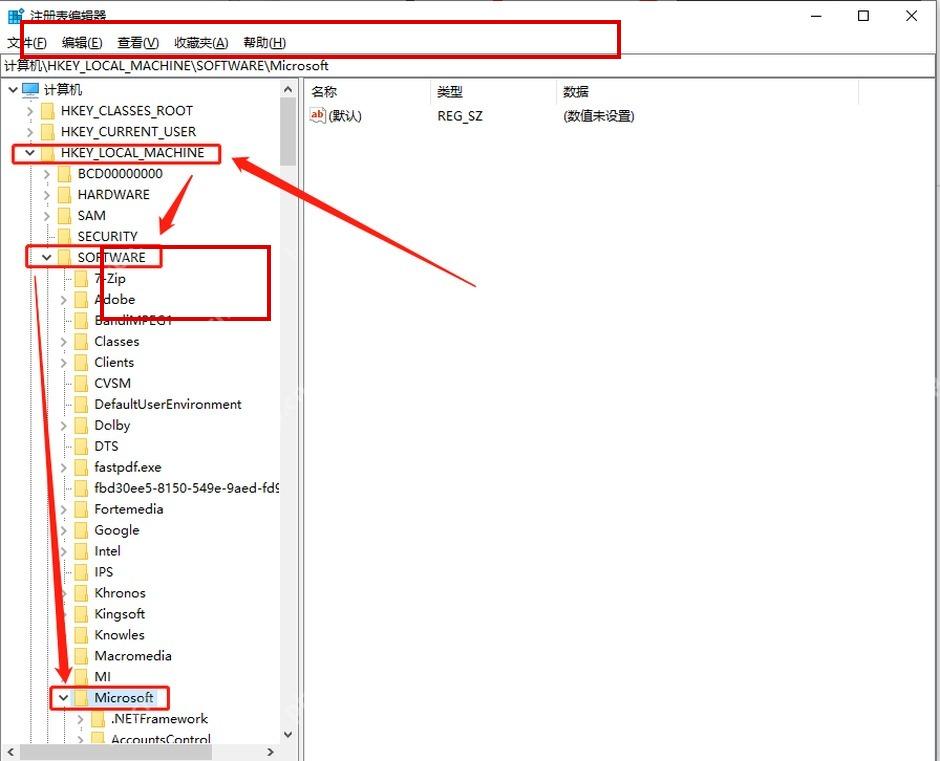Open the 编辑(E) menu
This screenshot has width=940, height=761.
coord(82,43)
